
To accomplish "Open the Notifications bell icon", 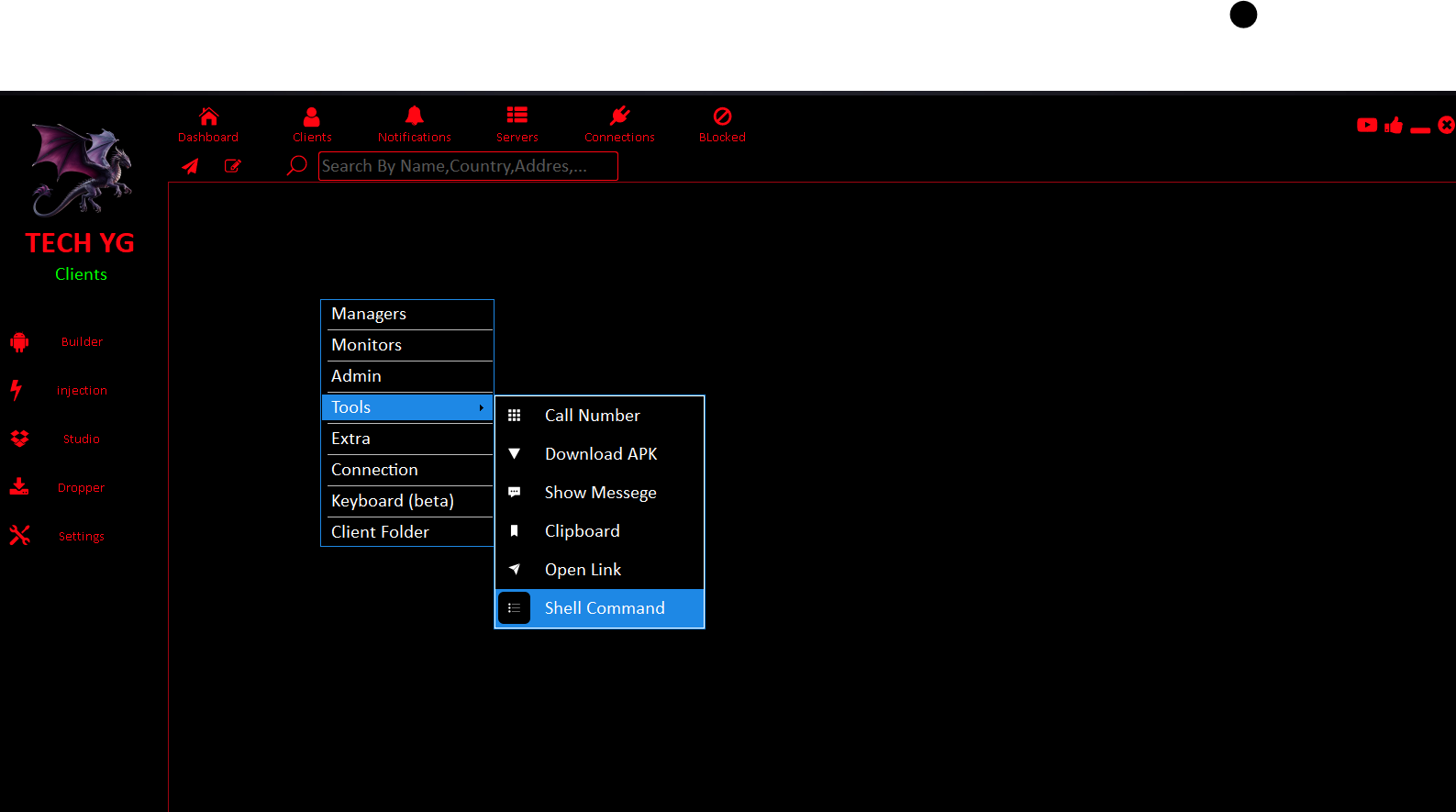I will (x=414, y=116).
